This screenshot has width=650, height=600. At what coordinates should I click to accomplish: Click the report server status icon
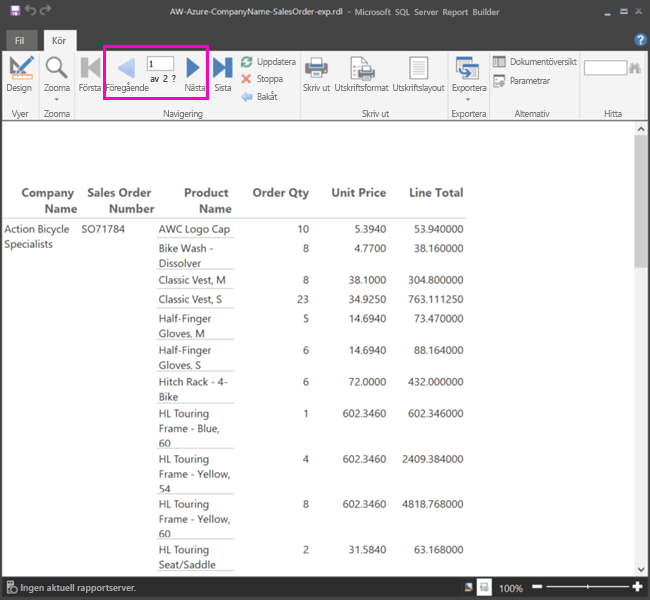tap(12, 587)
